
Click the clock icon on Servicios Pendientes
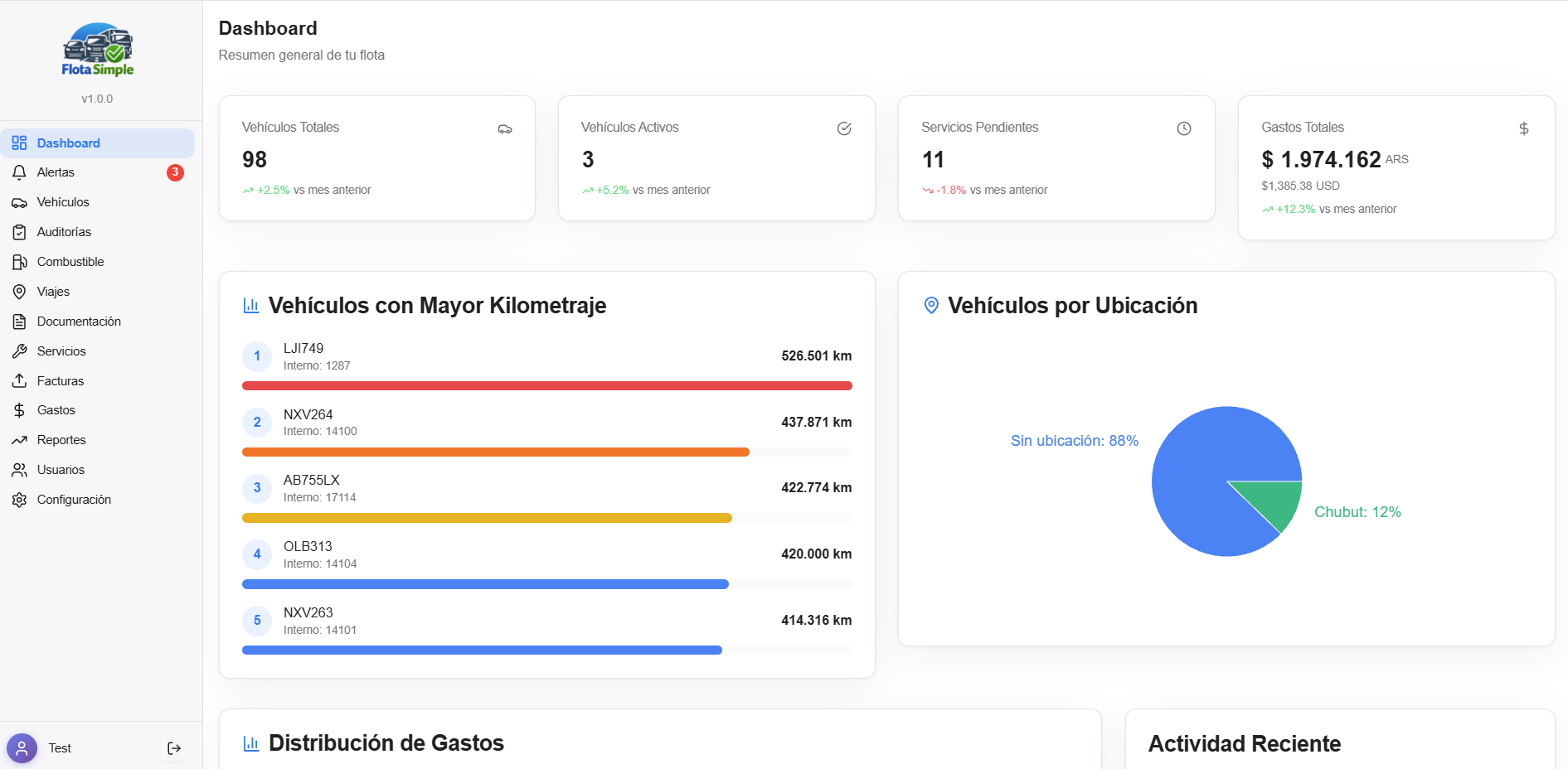1183,128
